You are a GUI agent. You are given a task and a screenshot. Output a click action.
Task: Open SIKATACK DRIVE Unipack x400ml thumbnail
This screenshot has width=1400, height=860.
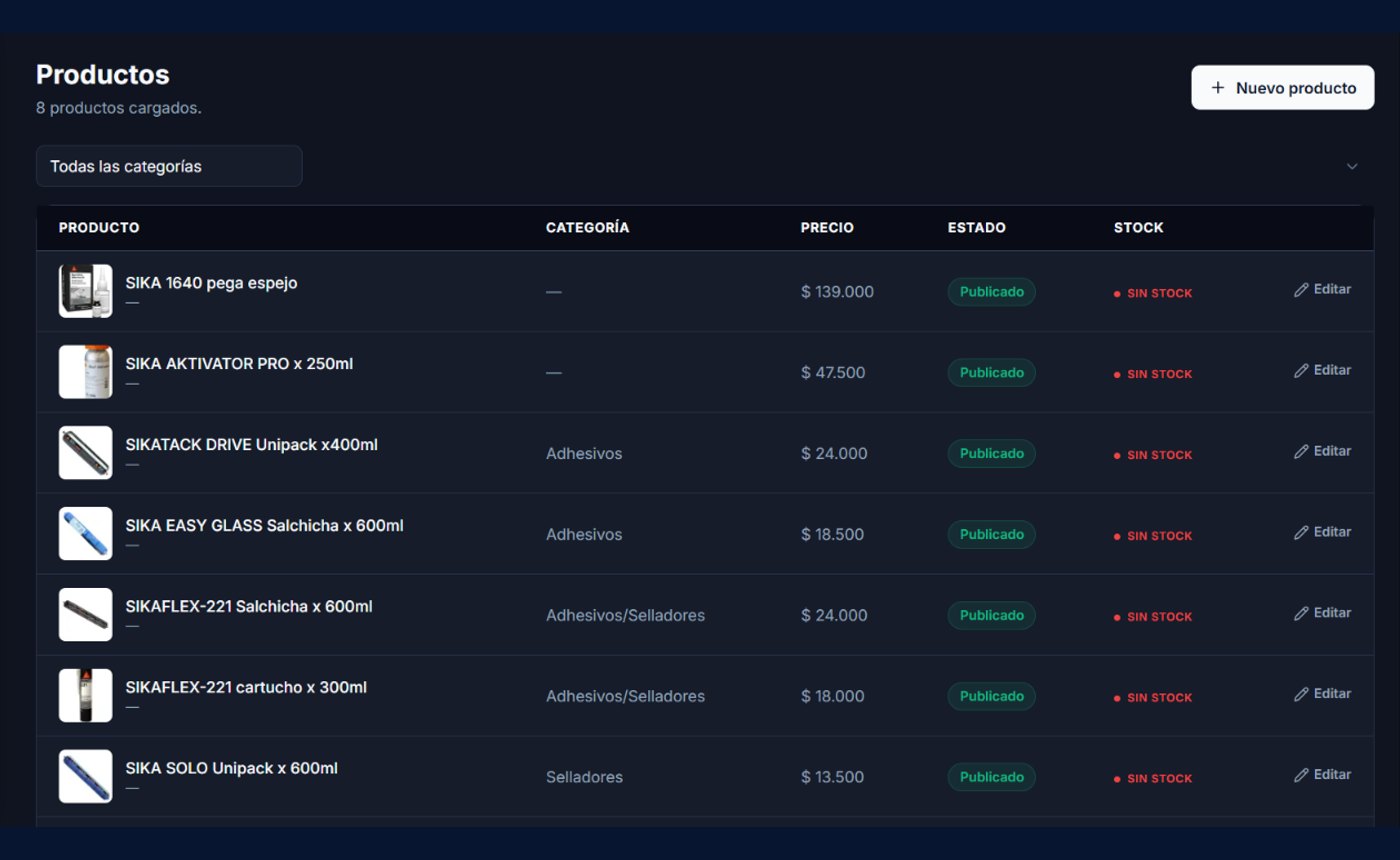click(86, 453)
